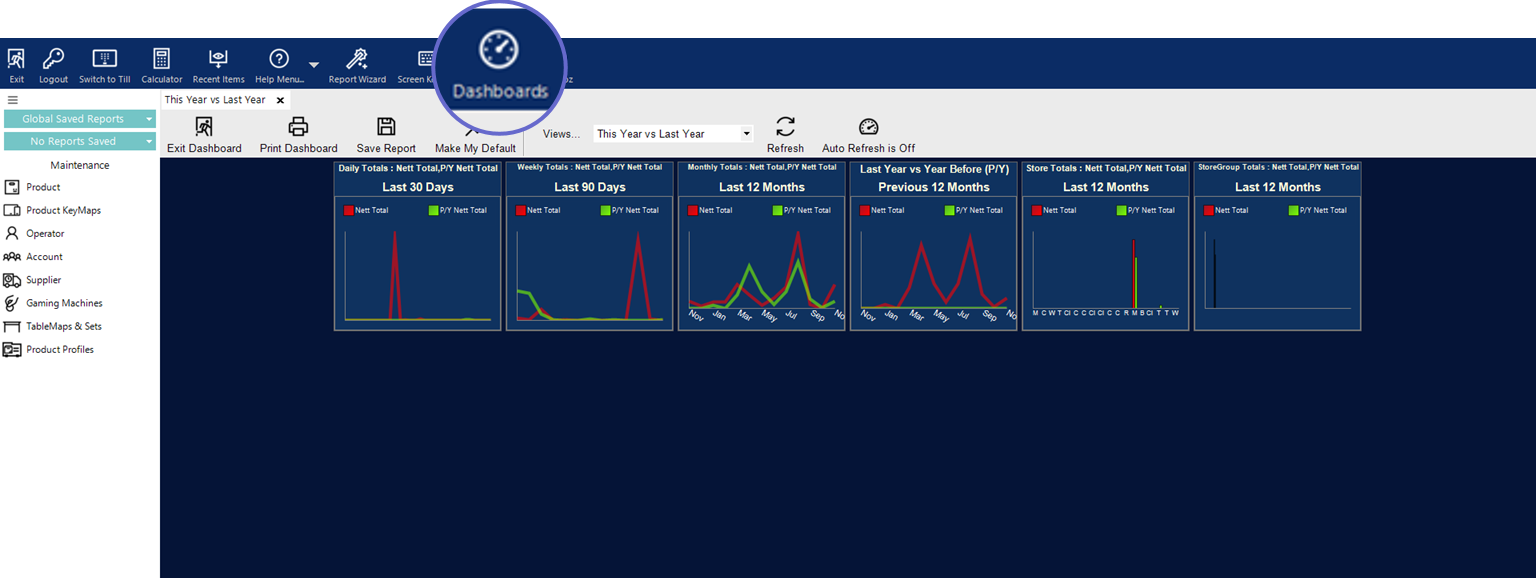Screen dimensions: 1536x578
Task: Toggle Auto Refresh on
Action: [868, 127]
